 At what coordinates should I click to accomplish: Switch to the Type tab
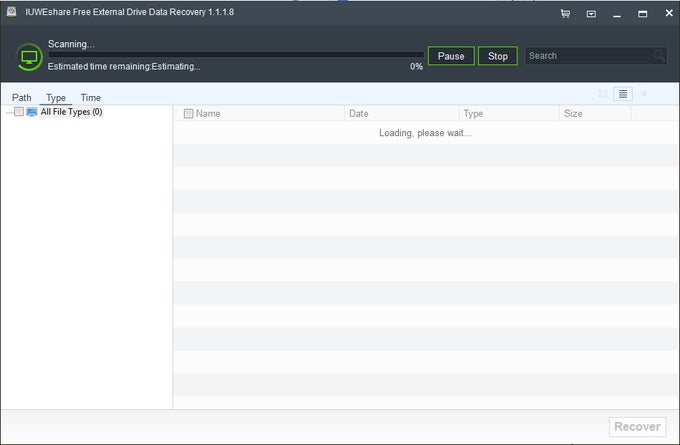pos(56,98)
